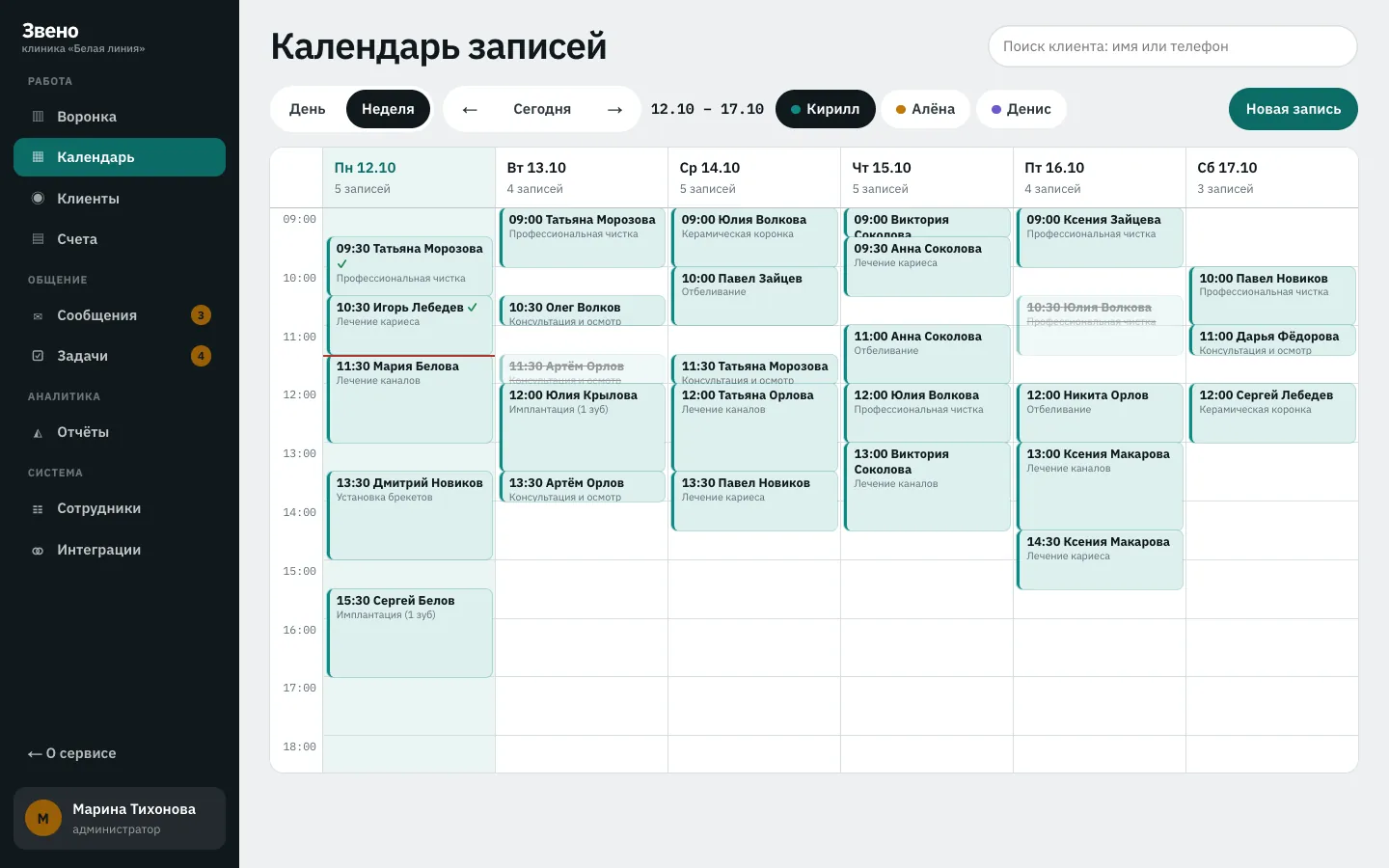Open 13:00 Виктория Соколова appointment
The width and height of the screenshot is (1389, 868).
point(927,487)
